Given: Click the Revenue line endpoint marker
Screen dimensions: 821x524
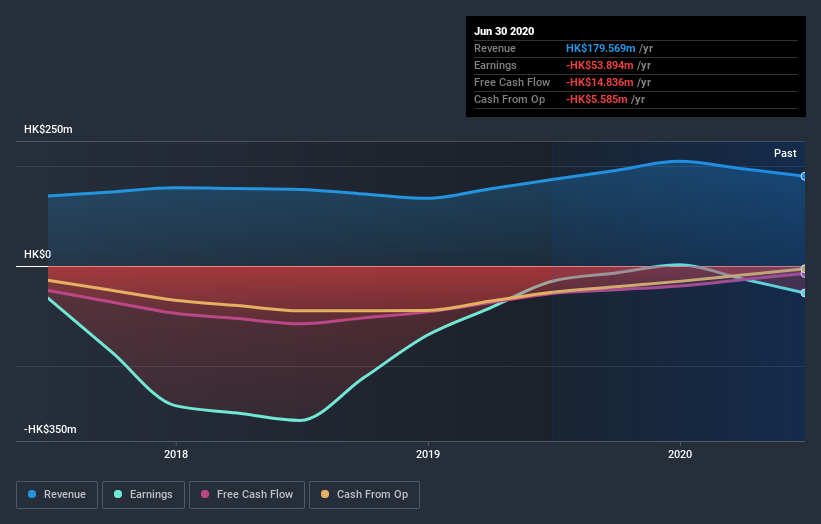Looking at the screenshot, I should pos(804,176).
